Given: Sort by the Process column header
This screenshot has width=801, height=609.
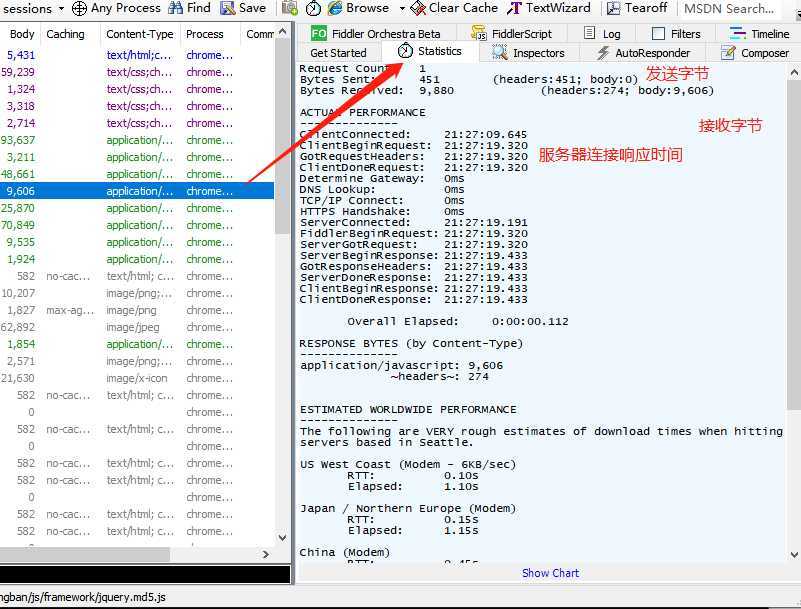Looking at the screenshot, I should pyautogui.click(x=204, y=34).
